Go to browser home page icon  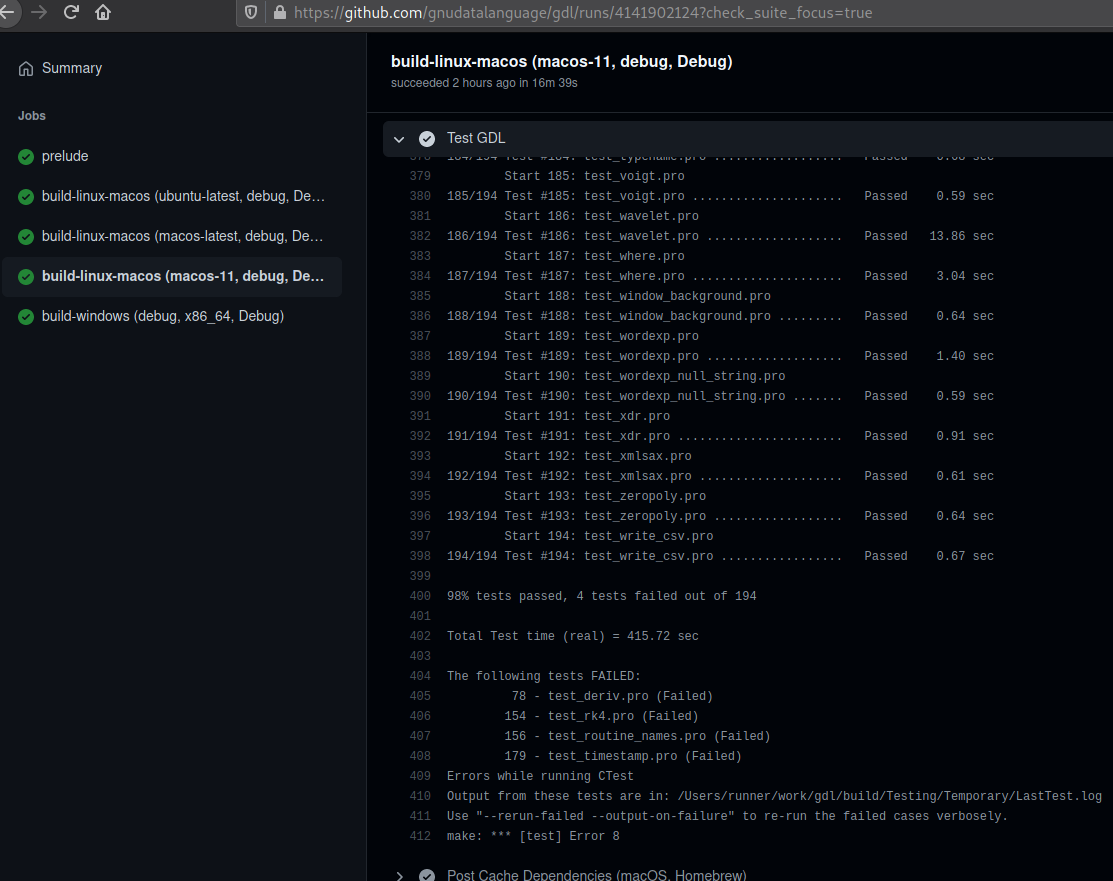tap(103, 12)
